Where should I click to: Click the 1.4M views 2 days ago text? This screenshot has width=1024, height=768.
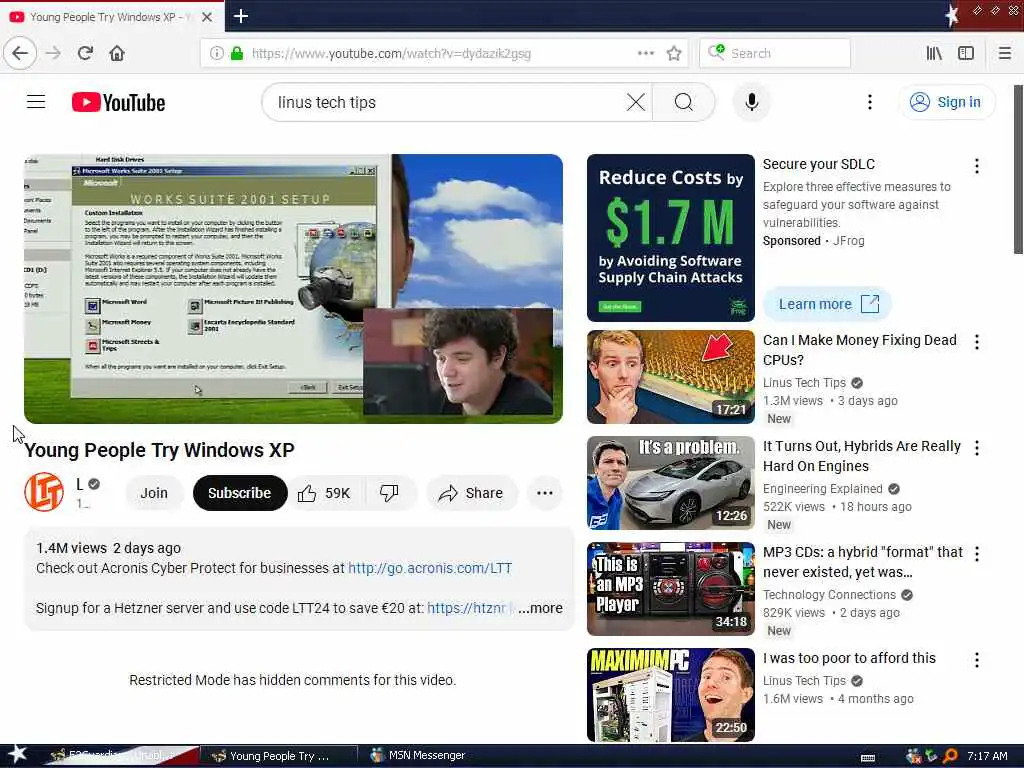pyautogui.click(x=108, y=548)
